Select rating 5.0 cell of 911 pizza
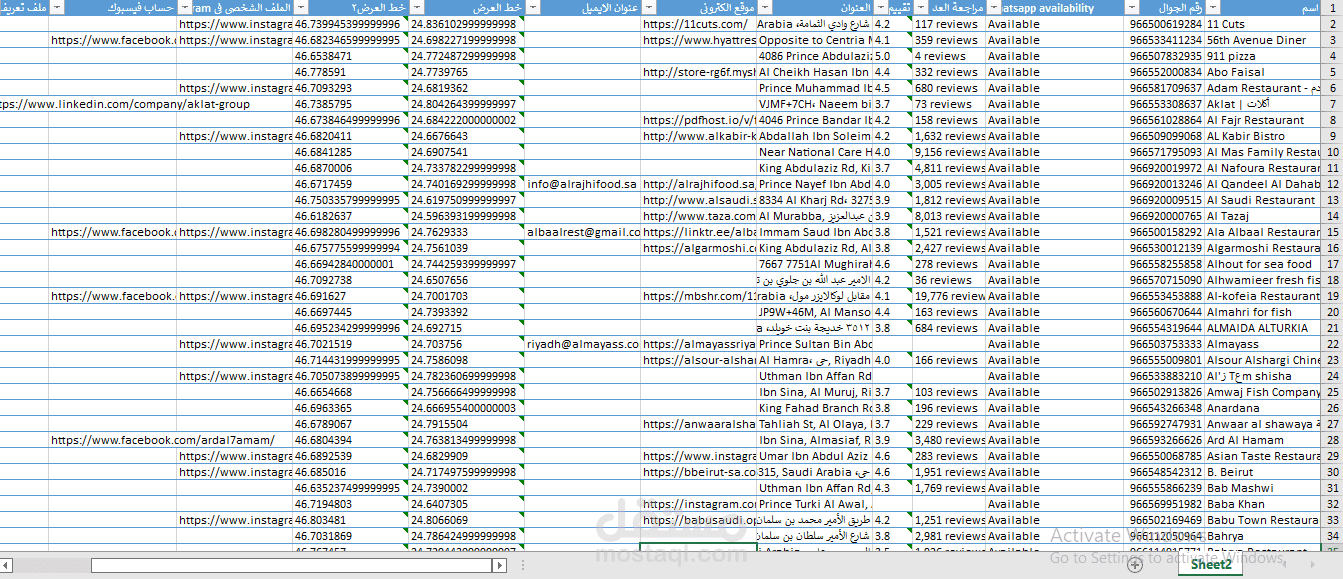Screen dimensions: 1343x579 pyautogui.click(x=893, y=55)
